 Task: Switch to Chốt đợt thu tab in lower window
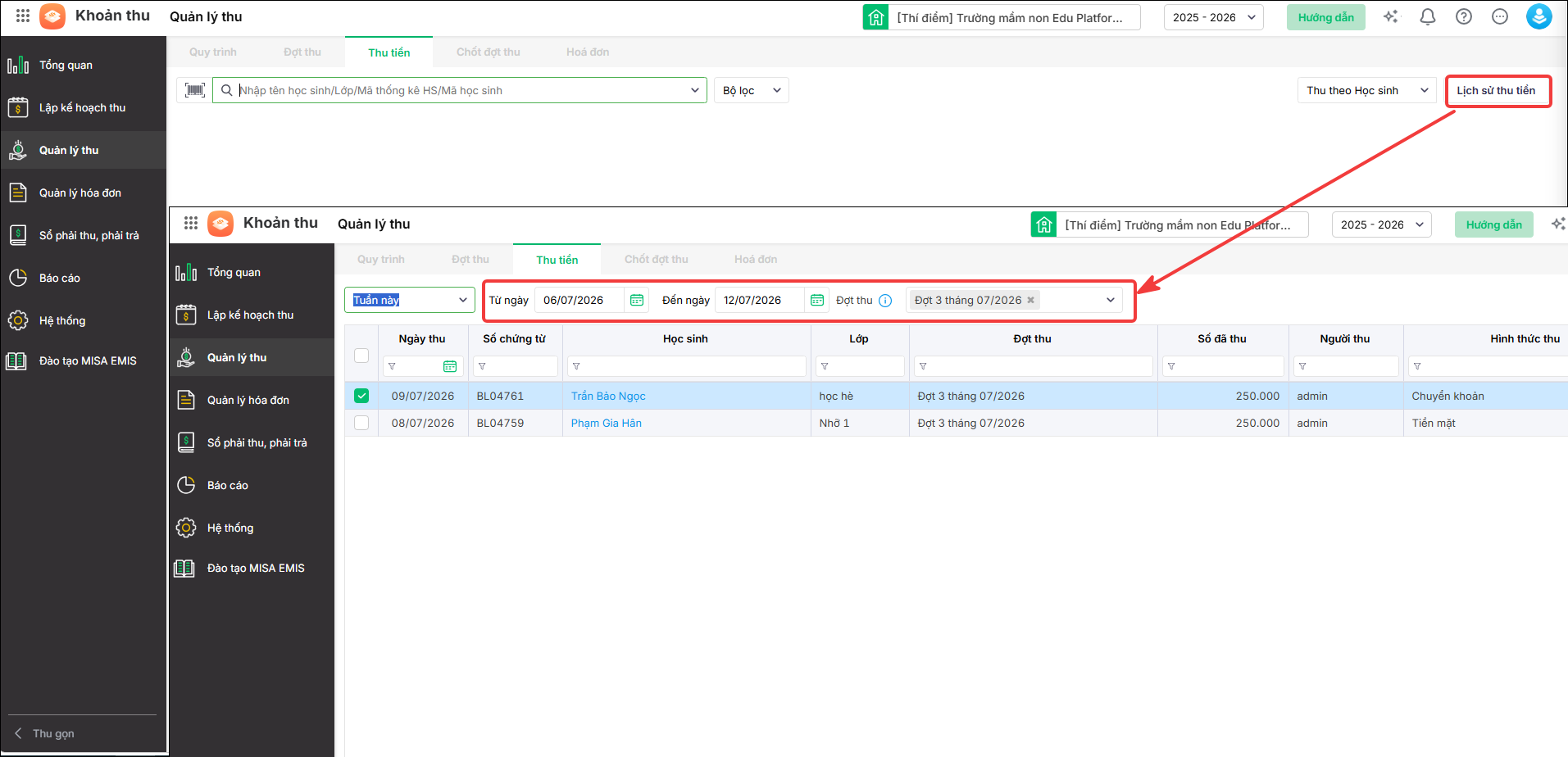(x=657, y=259)
